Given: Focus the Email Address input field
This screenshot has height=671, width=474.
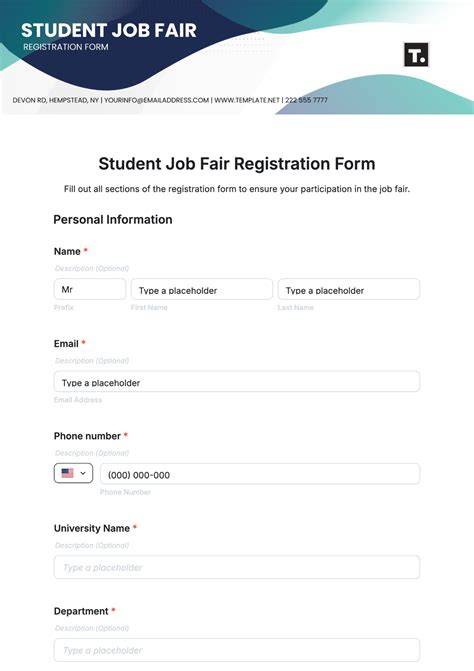Looking at the screenshot, I should coord(237,381).
